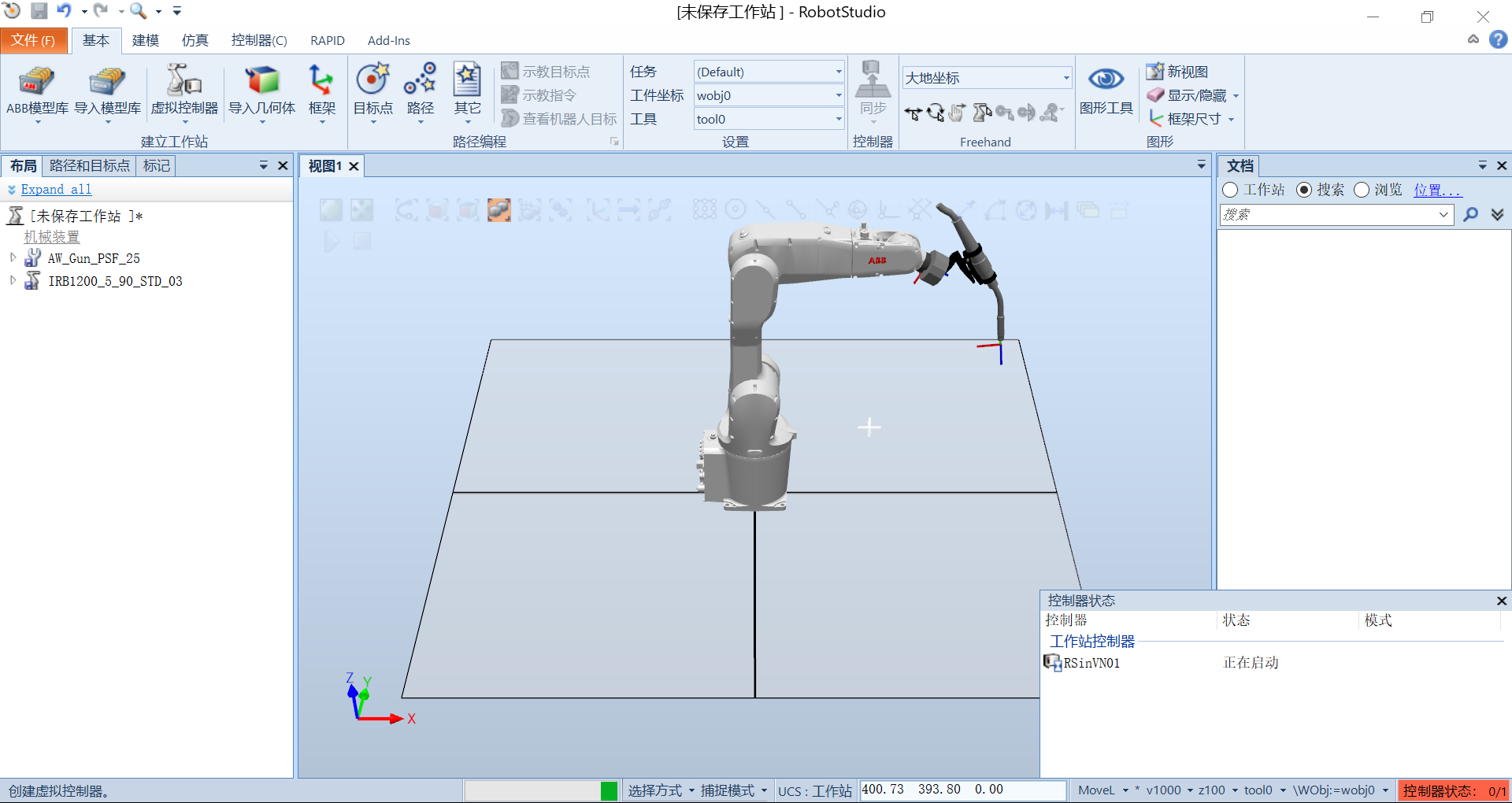Click the save disk icon in title bar

39,10
